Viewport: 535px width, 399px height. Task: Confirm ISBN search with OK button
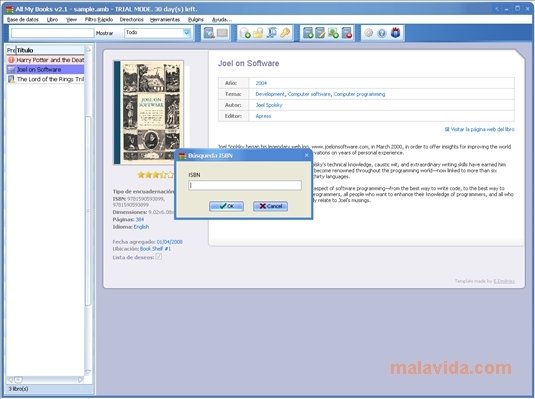(x=226, y=206)
